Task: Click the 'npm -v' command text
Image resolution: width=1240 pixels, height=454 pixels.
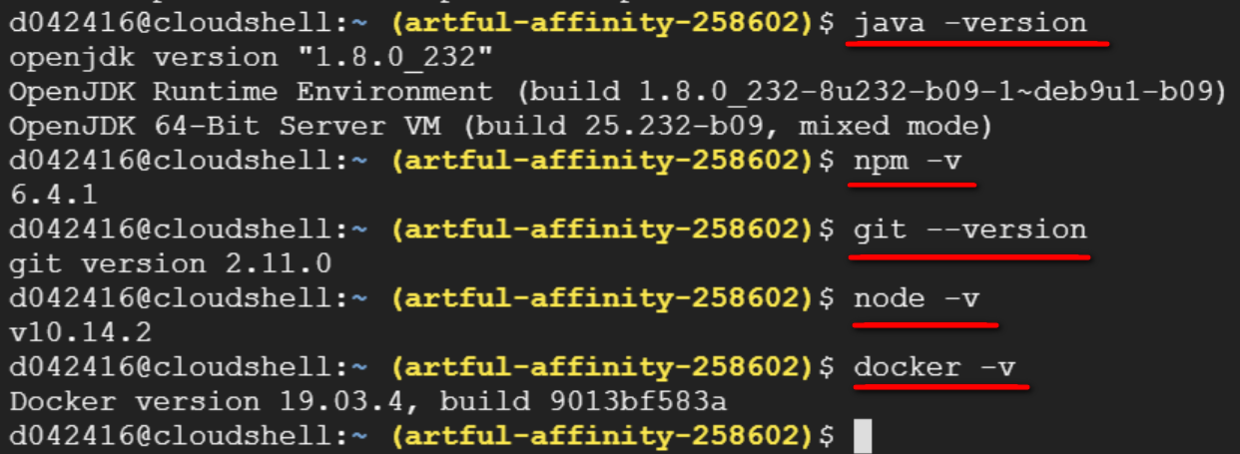Action: point(914,161)
